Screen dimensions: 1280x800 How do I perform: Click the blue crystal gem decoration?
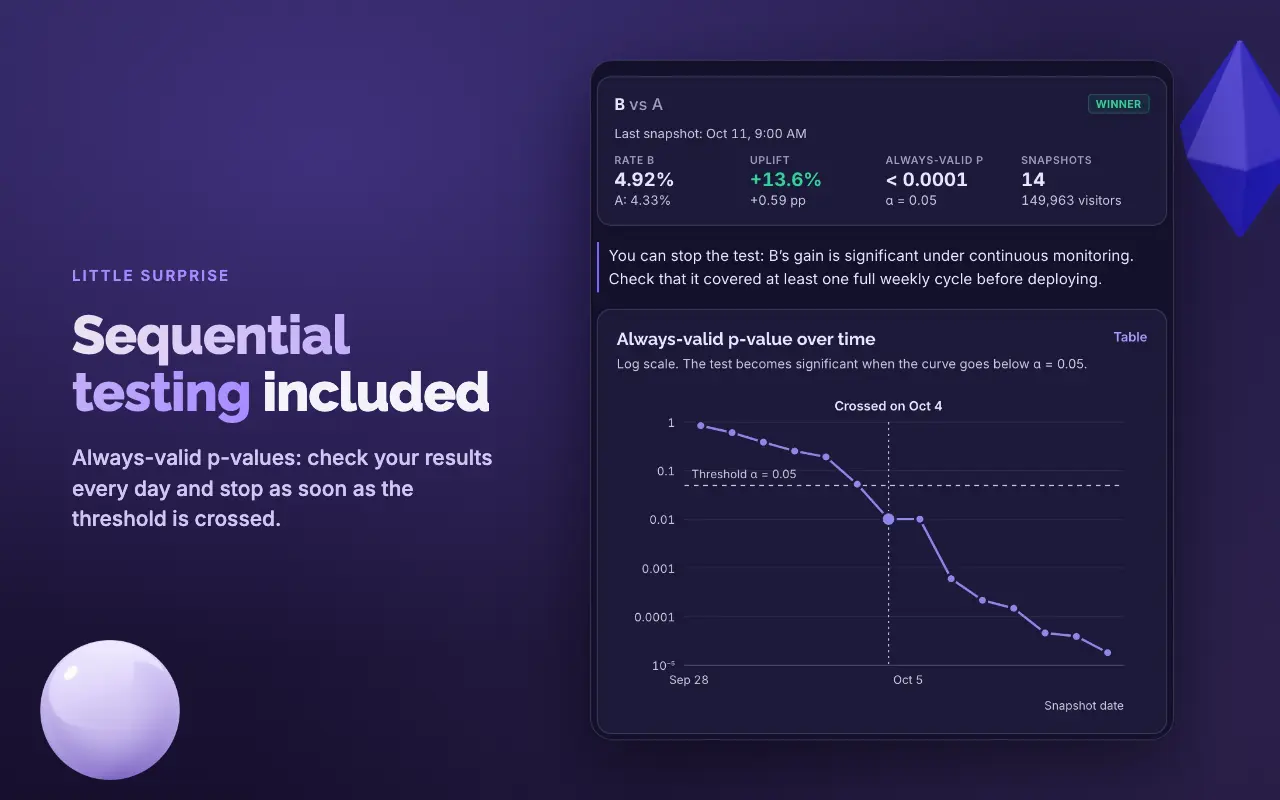[1230, 138]
